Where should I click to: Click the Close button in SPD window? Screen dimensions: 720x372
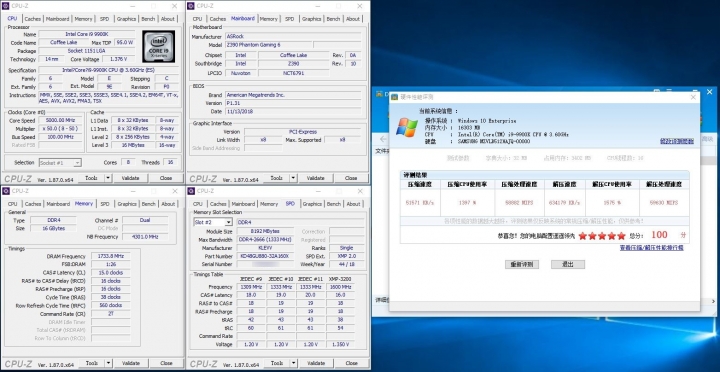[x=351, y=363]
